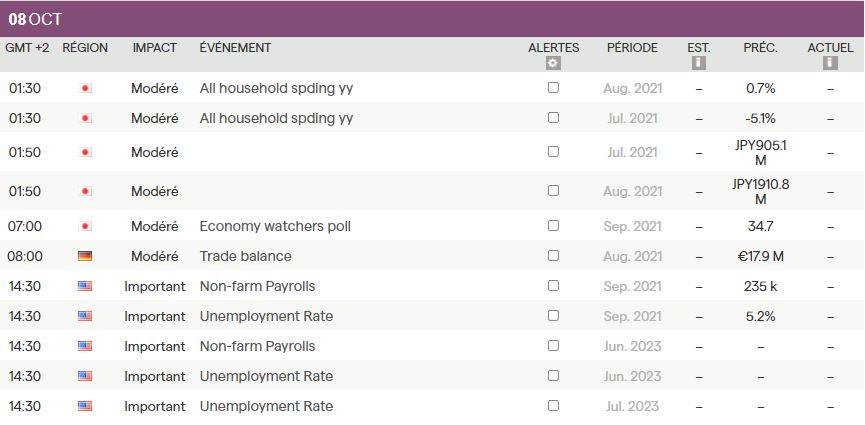
Task: Click the RÉGION column header
Action: pos(85,47)
